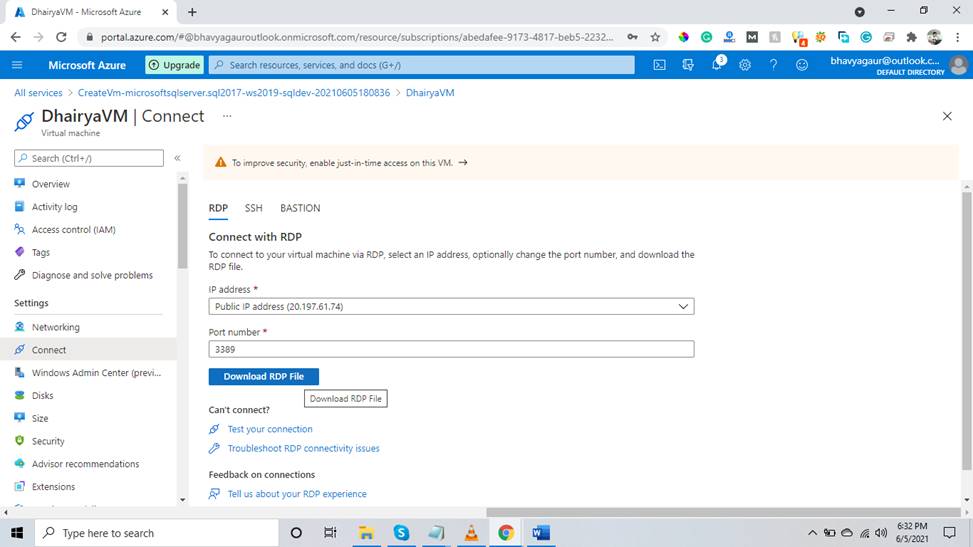Switch to the SSH tab
The width and height of the screenshot is (973, 547).
[x=253, y=208]
